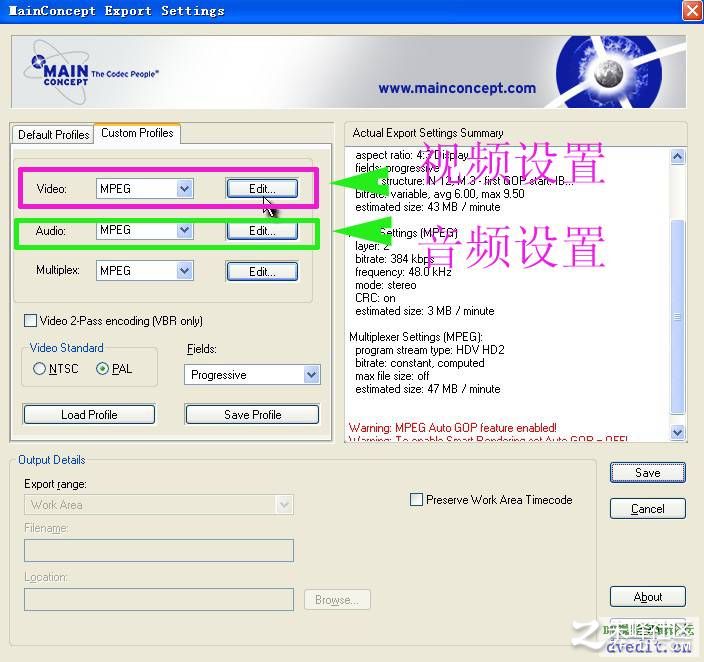The height and width of the screenshot is (662, 704).
Task: Click 'mode: stereo' summary line
Action: click(385, 285)
